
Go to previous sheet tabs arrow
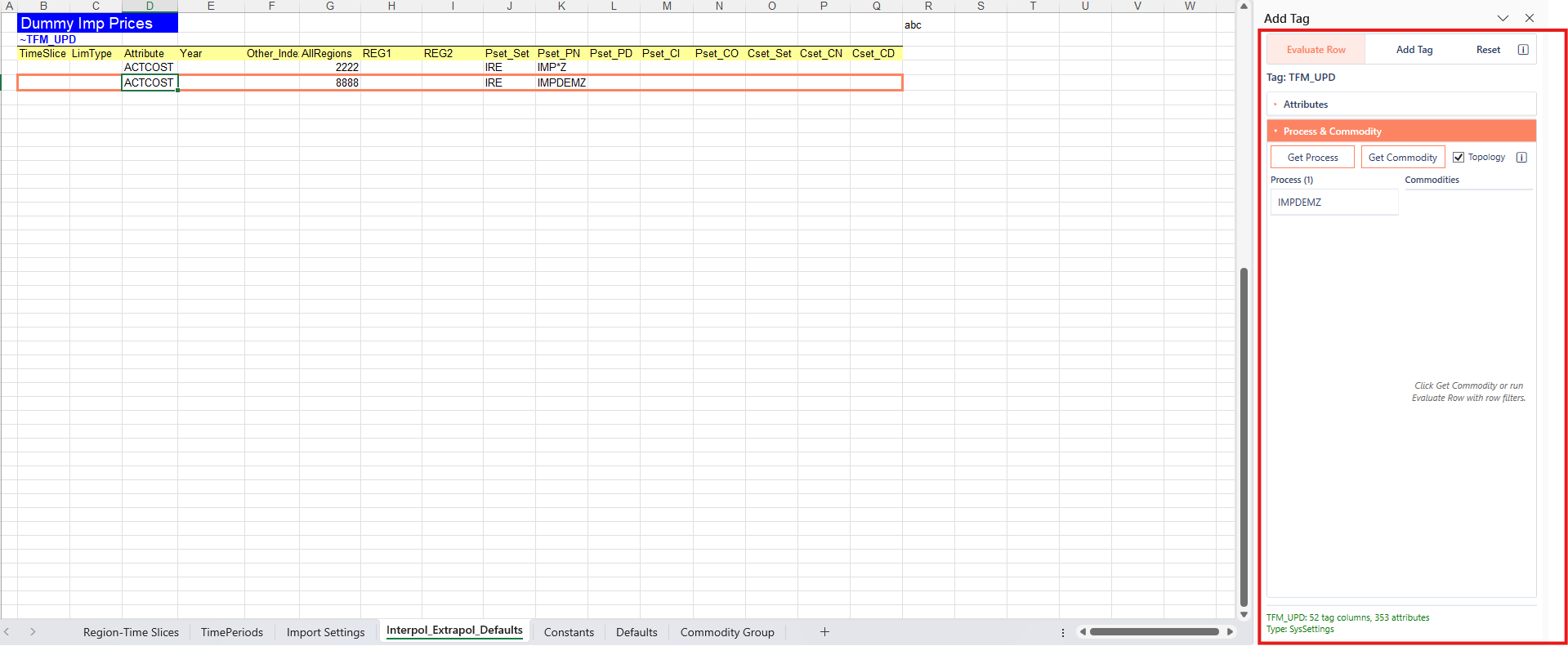(x=7, y=631)
